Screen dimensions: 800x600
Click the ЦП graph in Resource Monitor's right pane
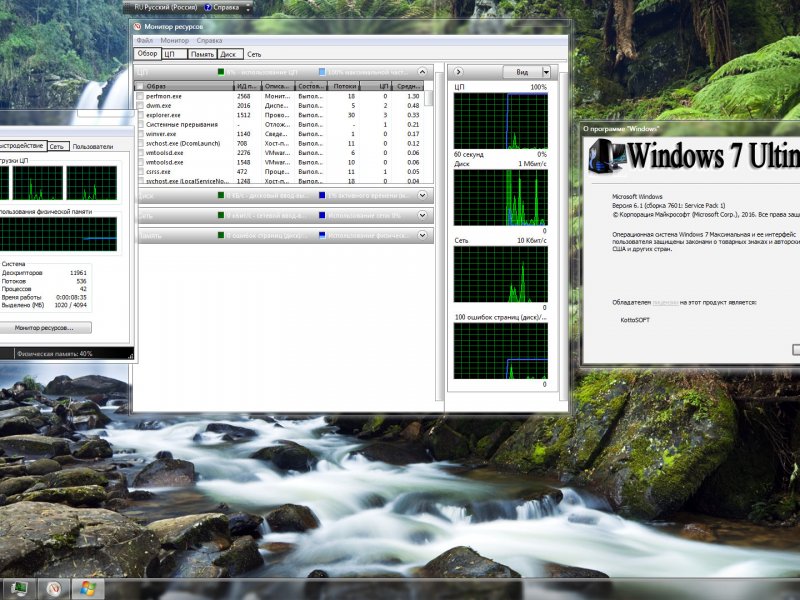click(501, 121)
